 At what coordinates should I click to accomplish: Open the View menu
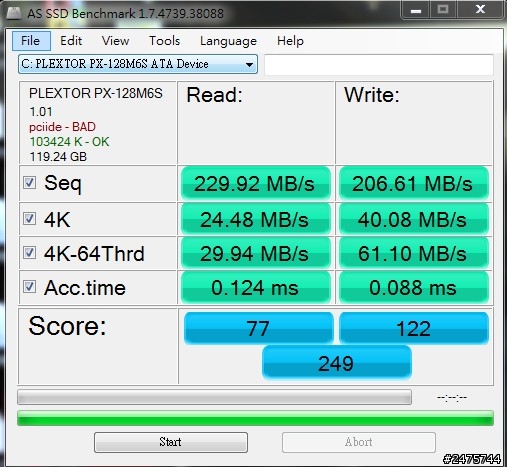click(115, 41)
